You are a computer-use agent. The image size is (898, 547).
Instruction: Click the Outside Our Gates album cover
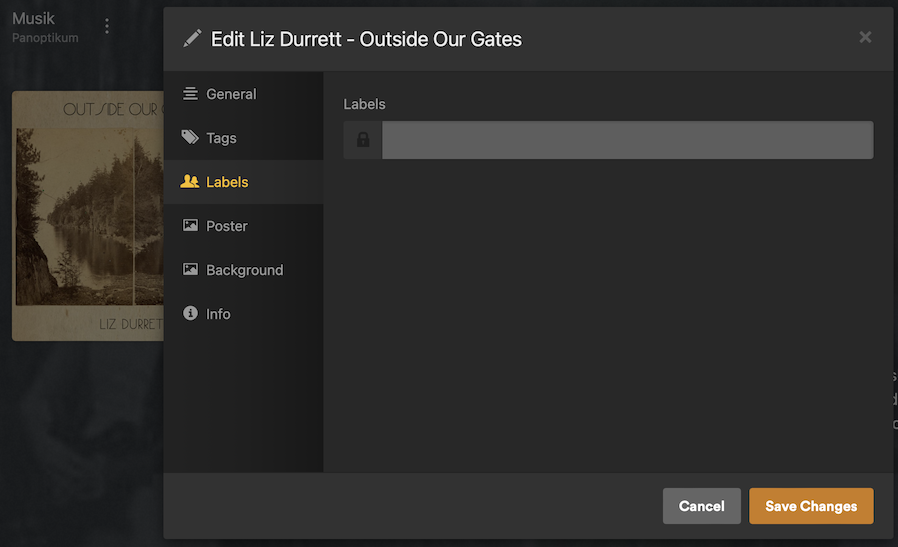pyautogui.click(x=88, y=216)
